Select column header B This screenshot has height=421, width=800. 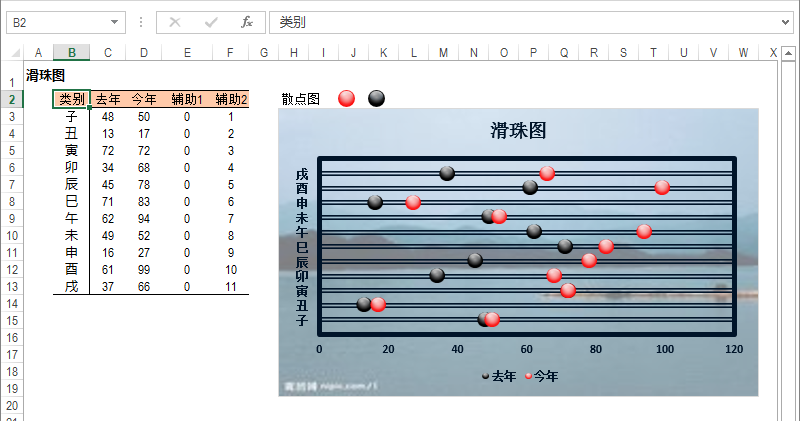[x=72, y=53]
